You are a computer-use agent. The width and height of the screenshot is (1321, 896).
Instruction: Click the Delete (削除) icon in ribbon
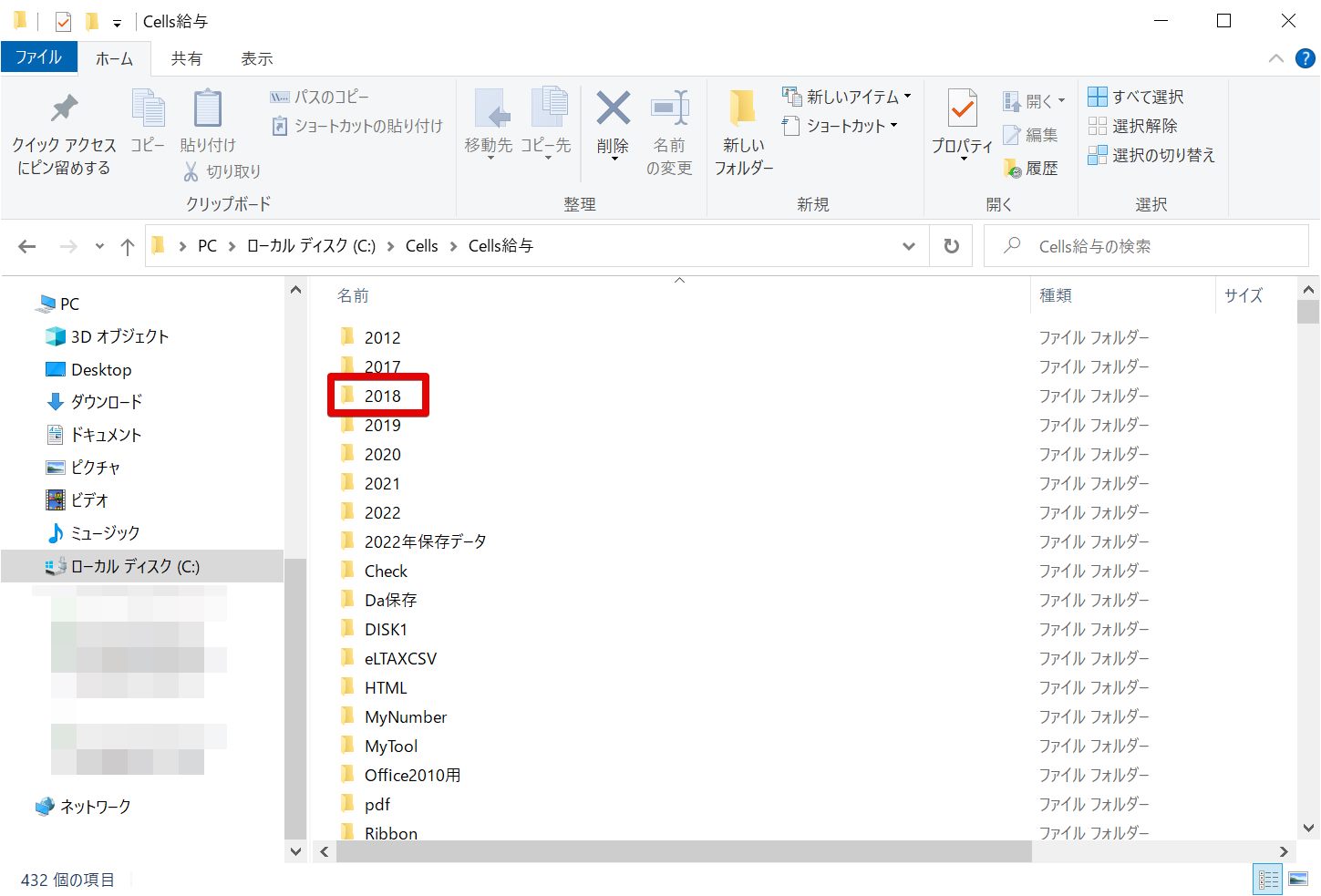click(x=613, y=109)
